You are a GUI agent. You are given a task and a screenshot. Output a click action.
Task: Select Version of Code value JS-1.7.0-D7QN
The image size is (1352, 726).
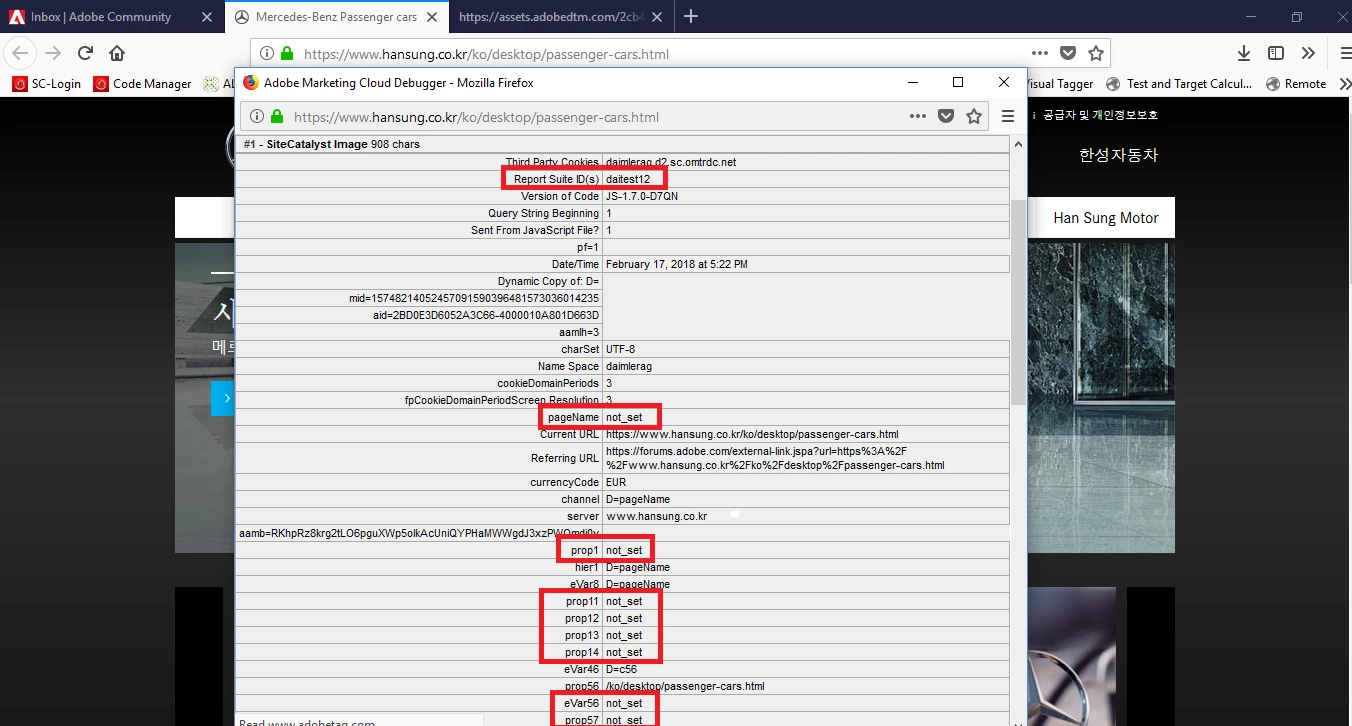click(x=641, y=196)
